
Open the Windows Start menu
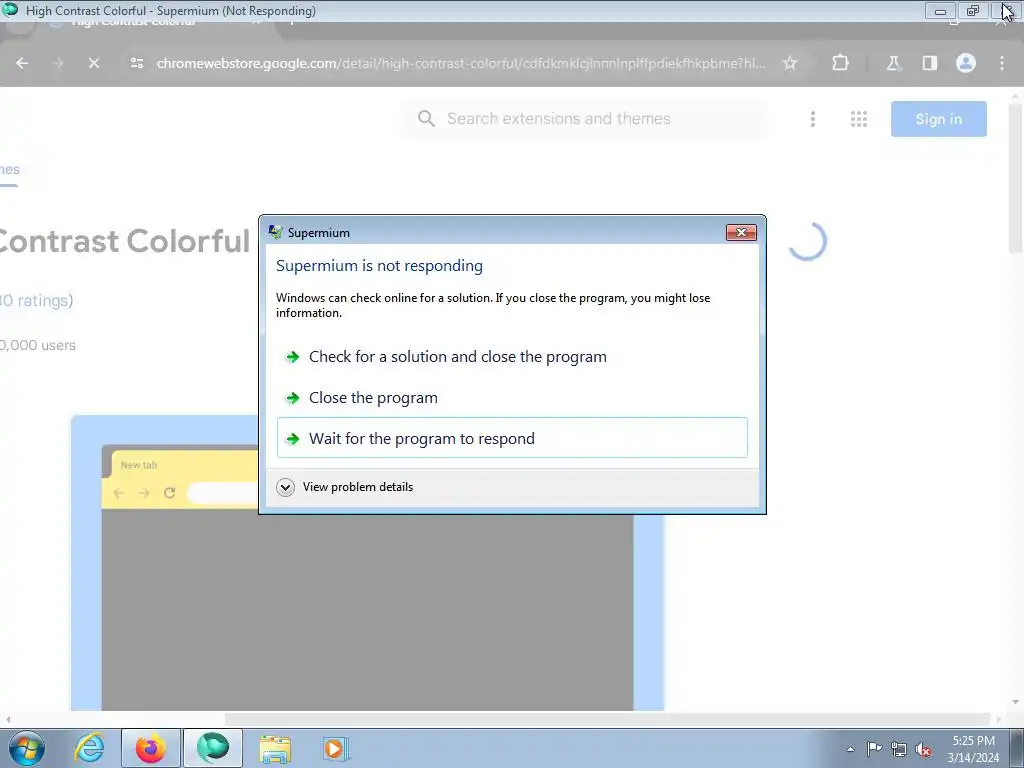[x=27, y=748]
